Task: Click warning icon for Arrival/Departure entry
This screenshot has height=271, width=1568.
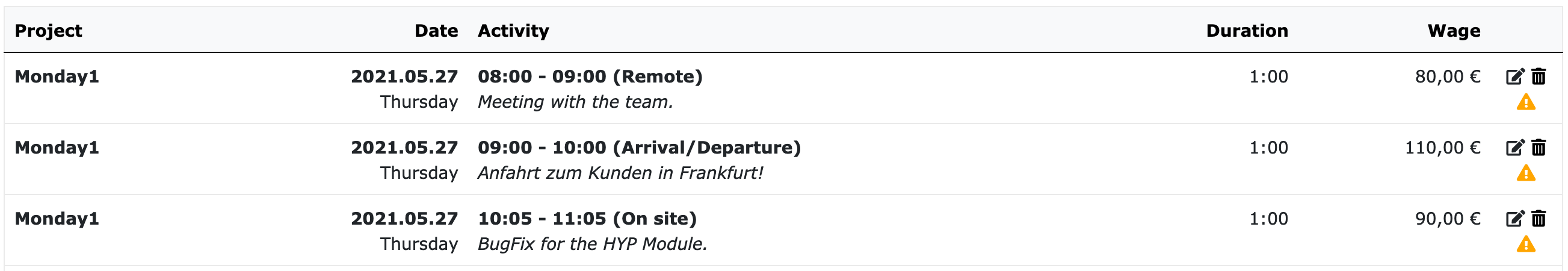Action: click(1526, 173)
